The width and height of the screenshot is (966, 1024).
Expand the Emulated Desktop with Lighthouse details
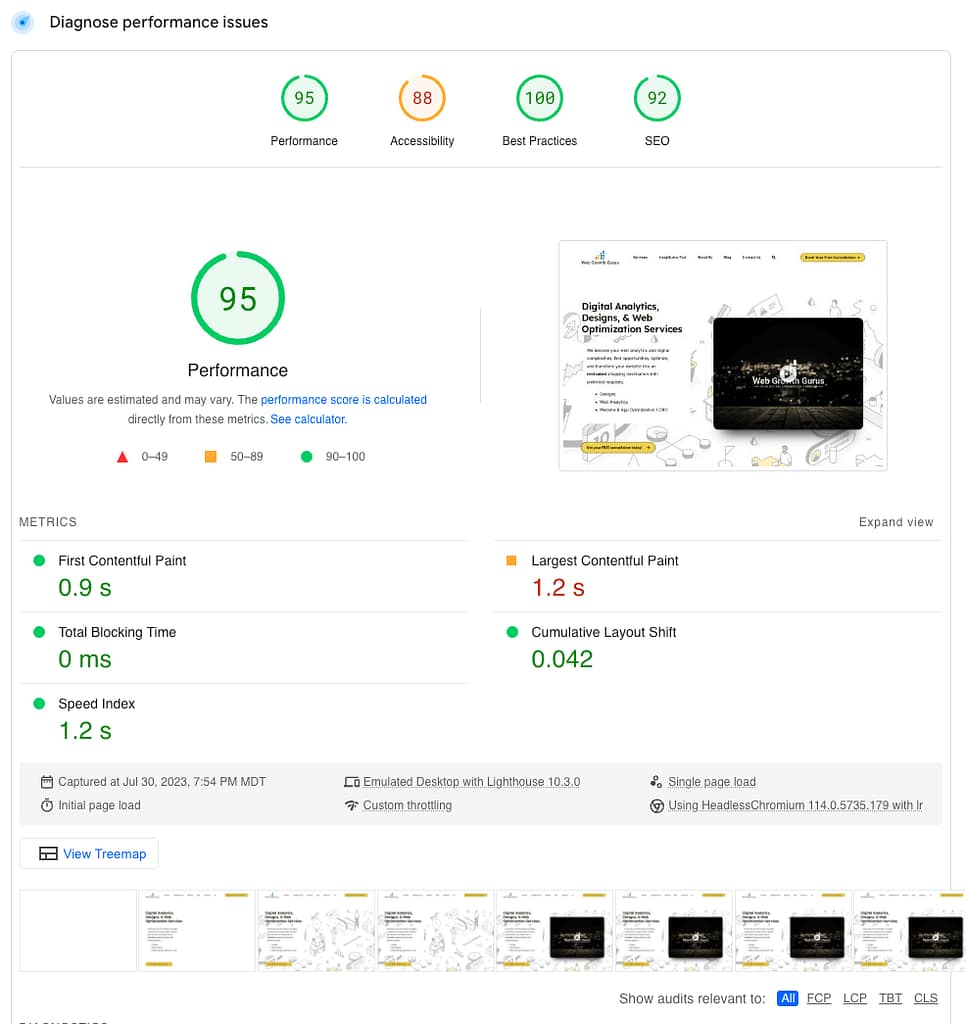(x=469, y=781)
